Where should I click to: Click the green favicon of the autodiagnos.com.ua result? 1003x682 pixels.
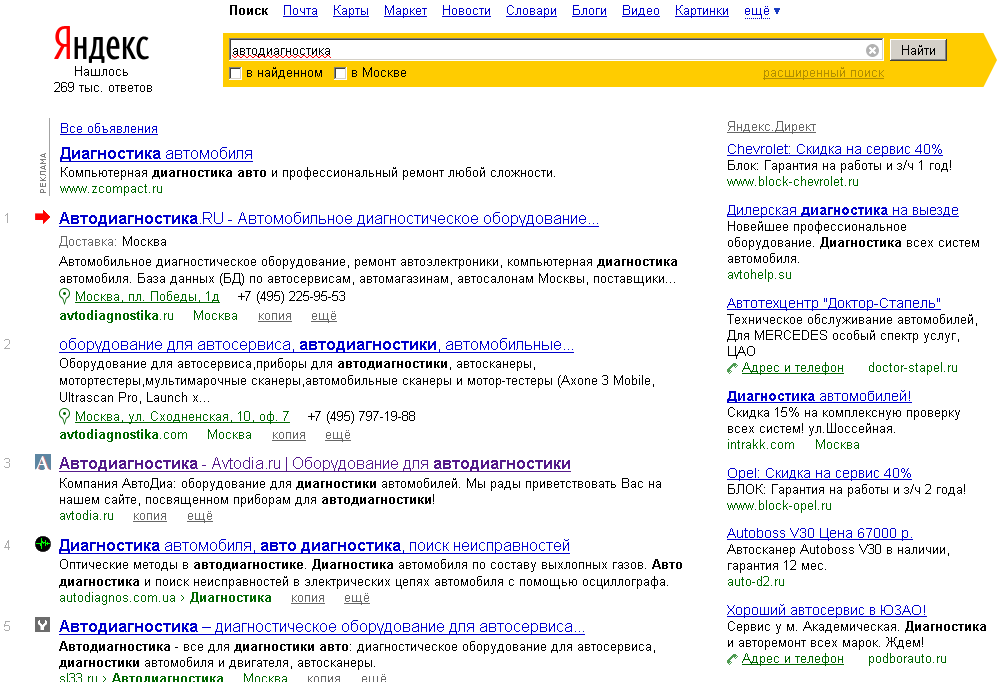pyautogui.click(x=43, y=545)
